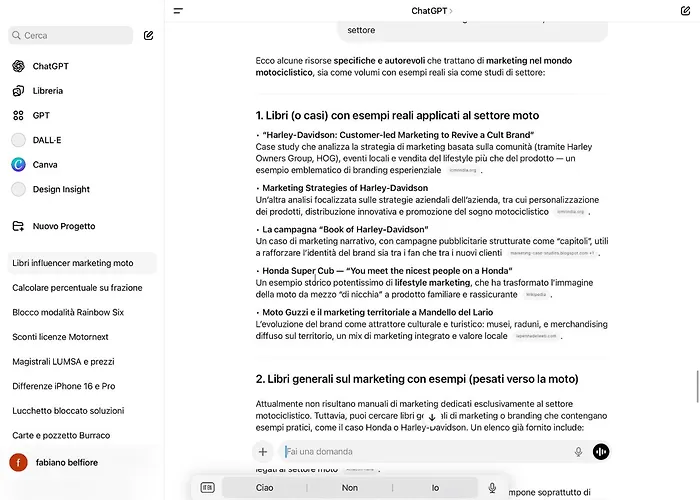Click the 'Libreria' sidebar label
Image resolution: width=700 pixels, height=500 pixels.
[x=48, y=91]
